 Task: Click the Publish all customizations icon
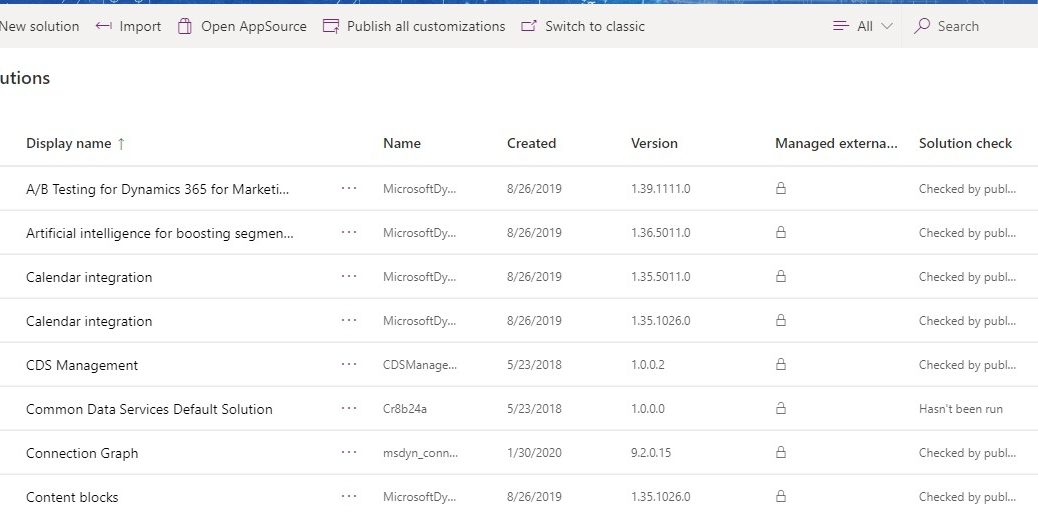click(330, 26)
